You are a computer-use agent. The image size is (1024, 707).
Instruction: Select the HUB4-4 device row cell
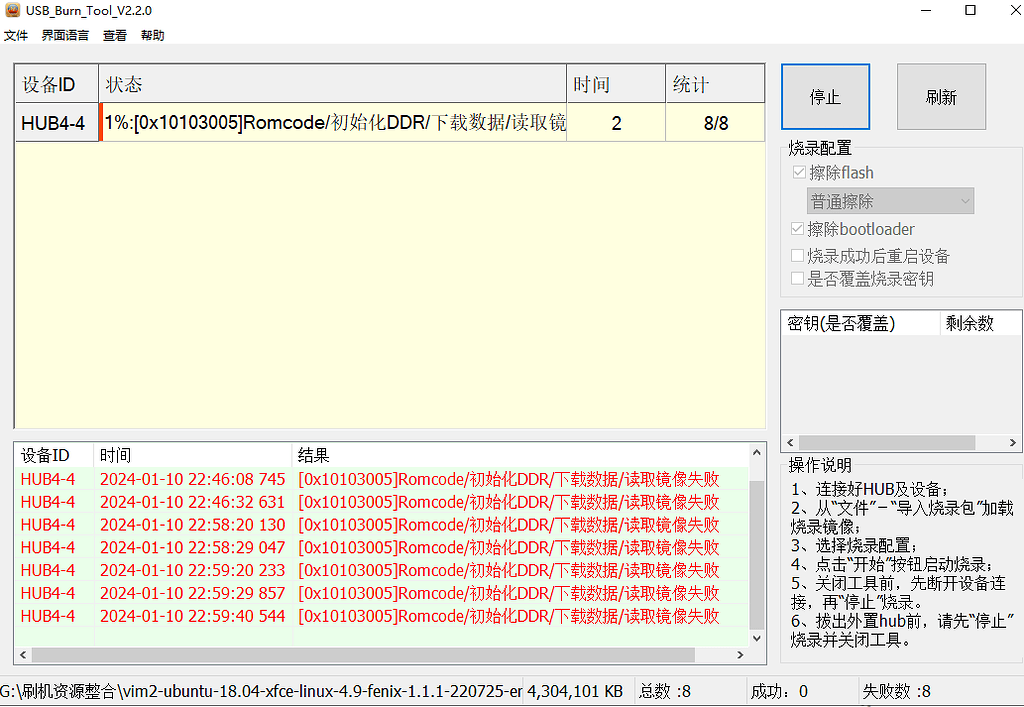tap(57, 123)
